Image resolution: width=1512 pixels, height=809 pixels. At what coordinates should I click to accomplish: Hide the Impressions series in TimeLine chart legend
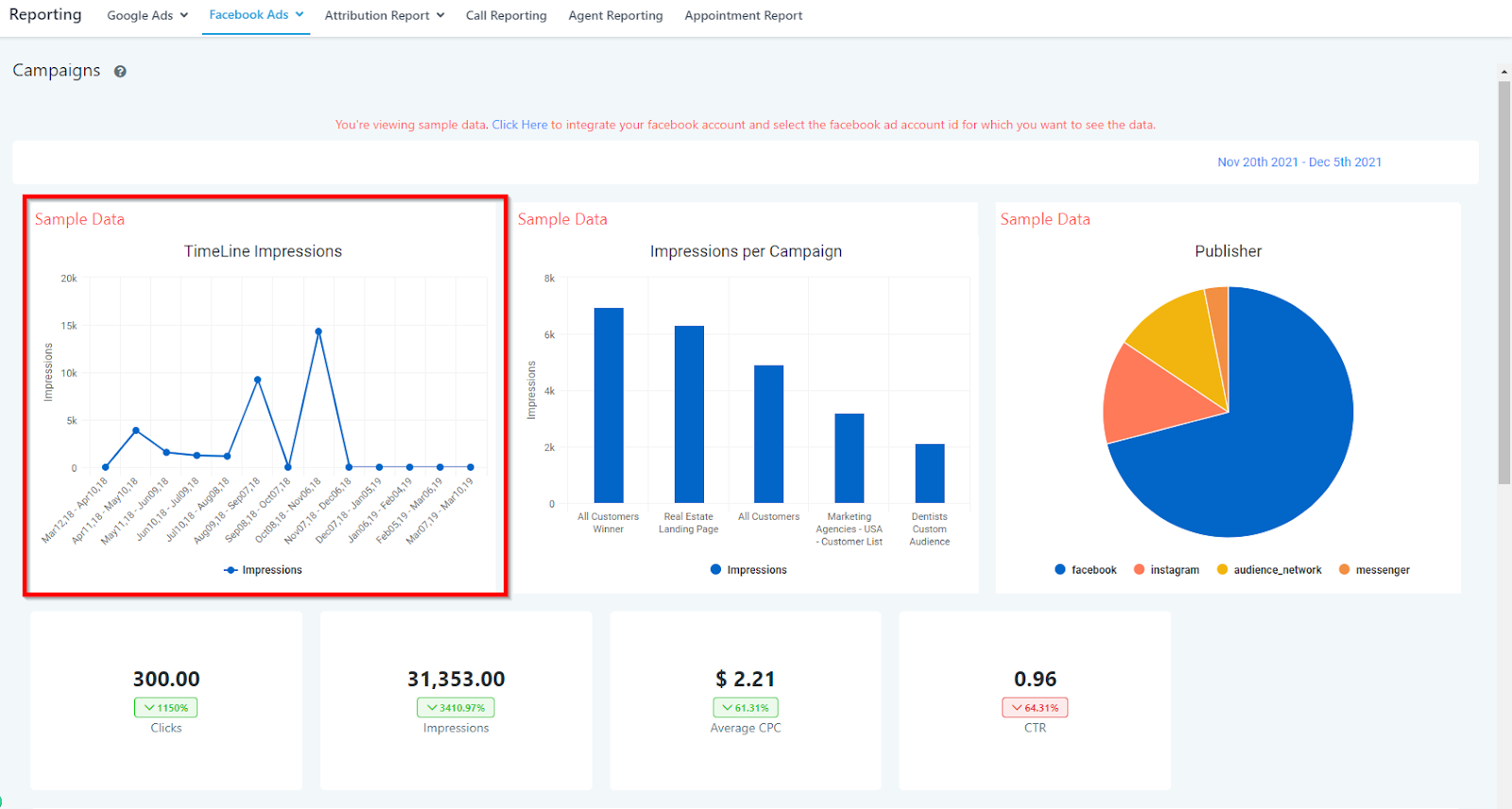tap(263, 570)
